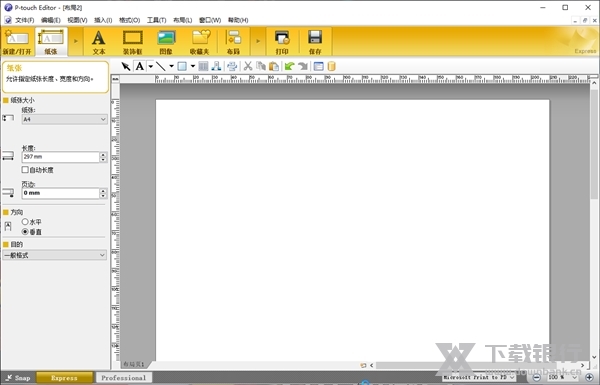
Task: Click the margin field spinner arrows
Action: pos(103,193)
